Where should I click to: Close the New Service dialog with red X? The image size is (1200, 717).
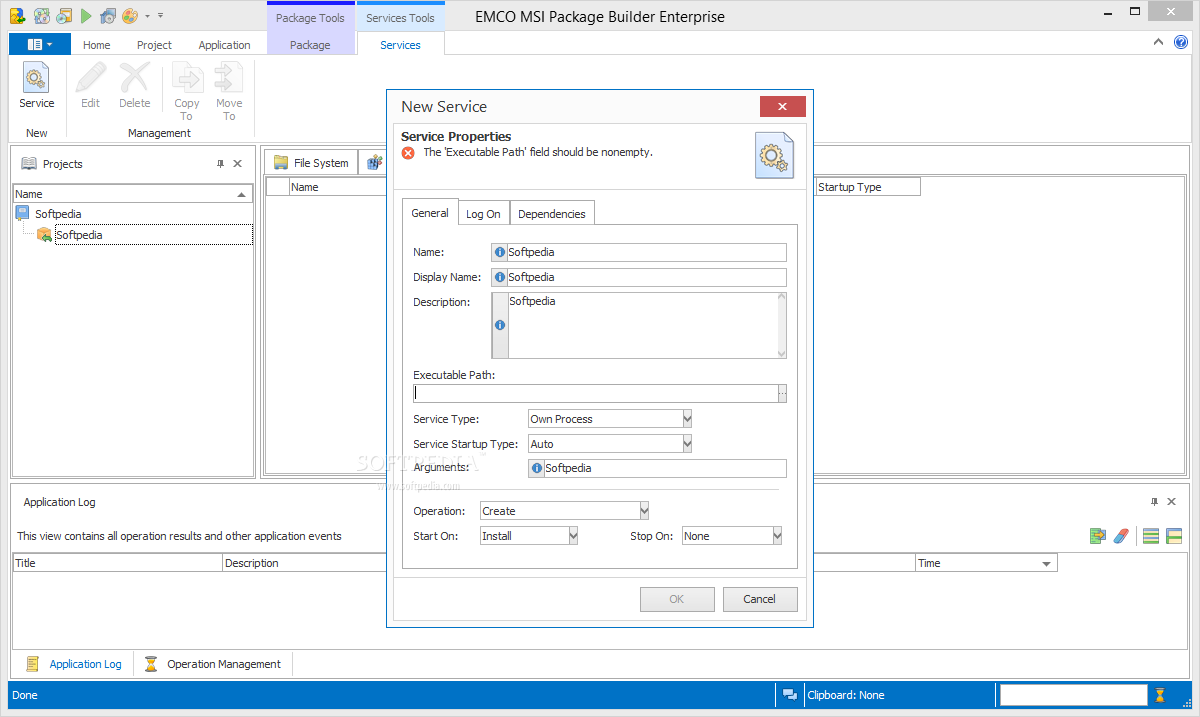point(782,107)
